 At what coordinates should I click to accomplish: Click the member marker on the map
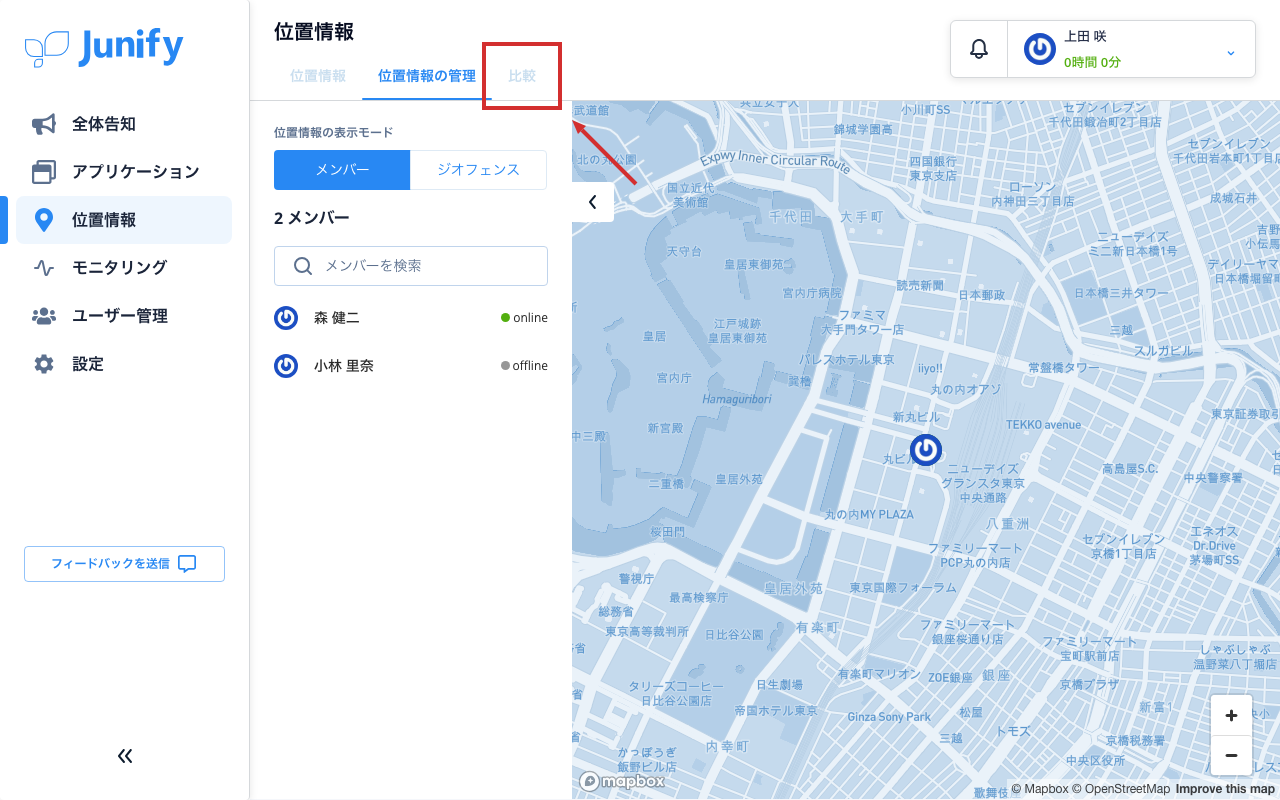coord(926,450)
